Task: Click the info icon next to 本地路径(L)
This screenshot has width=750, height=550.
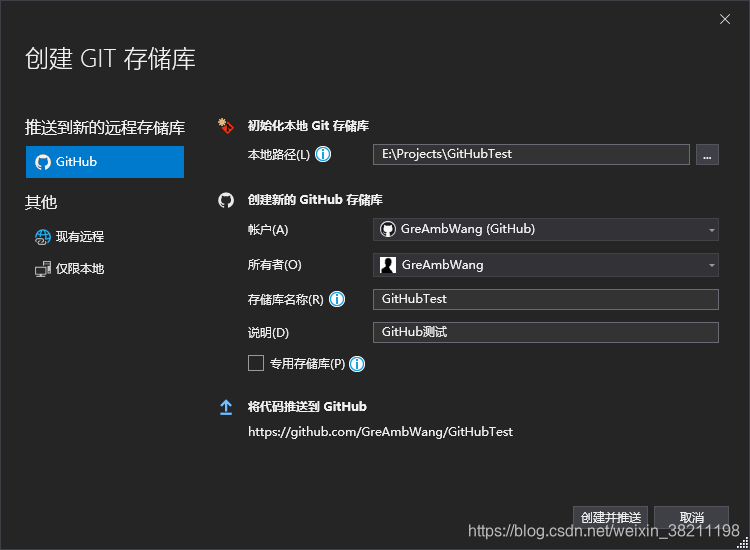Action: point(323,154)
